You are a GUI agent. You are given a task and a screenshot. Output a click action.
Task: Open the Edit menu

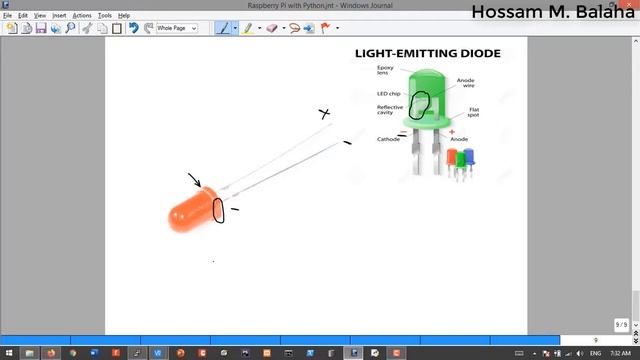coord(22,16)
